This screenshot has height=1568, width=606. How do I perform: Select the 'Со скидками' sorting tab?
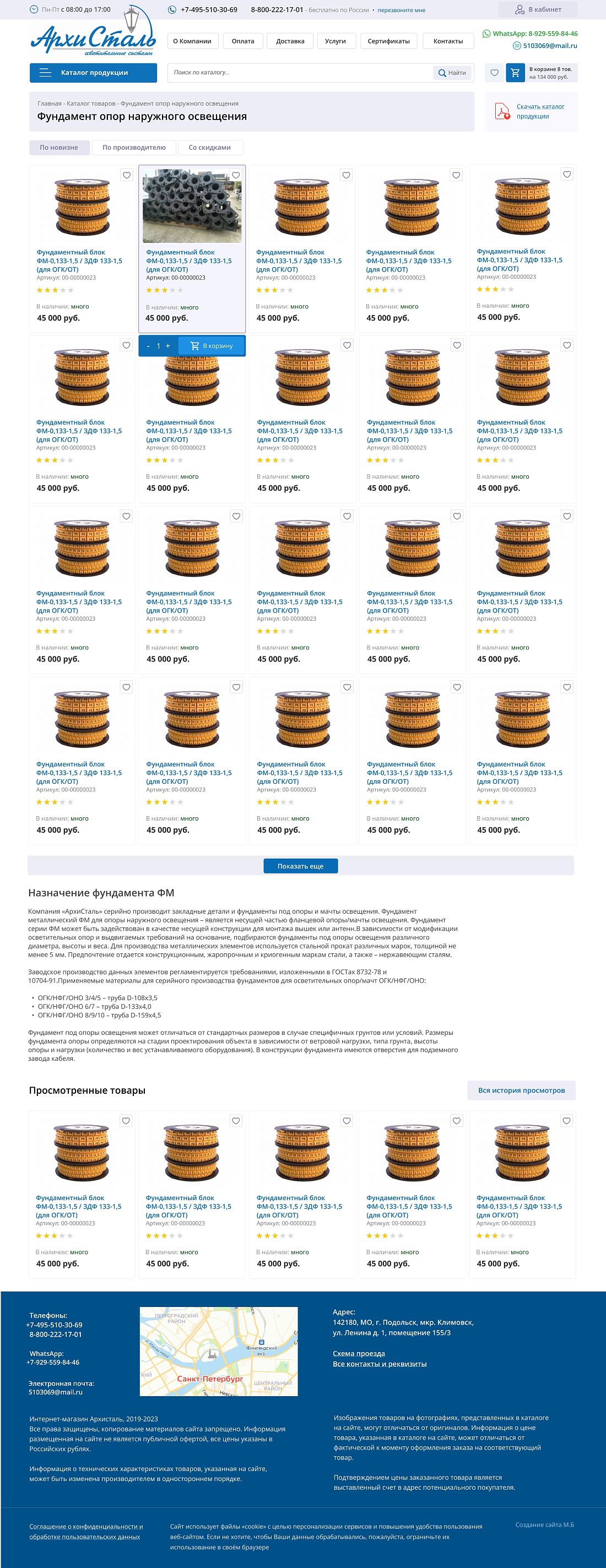209,148
